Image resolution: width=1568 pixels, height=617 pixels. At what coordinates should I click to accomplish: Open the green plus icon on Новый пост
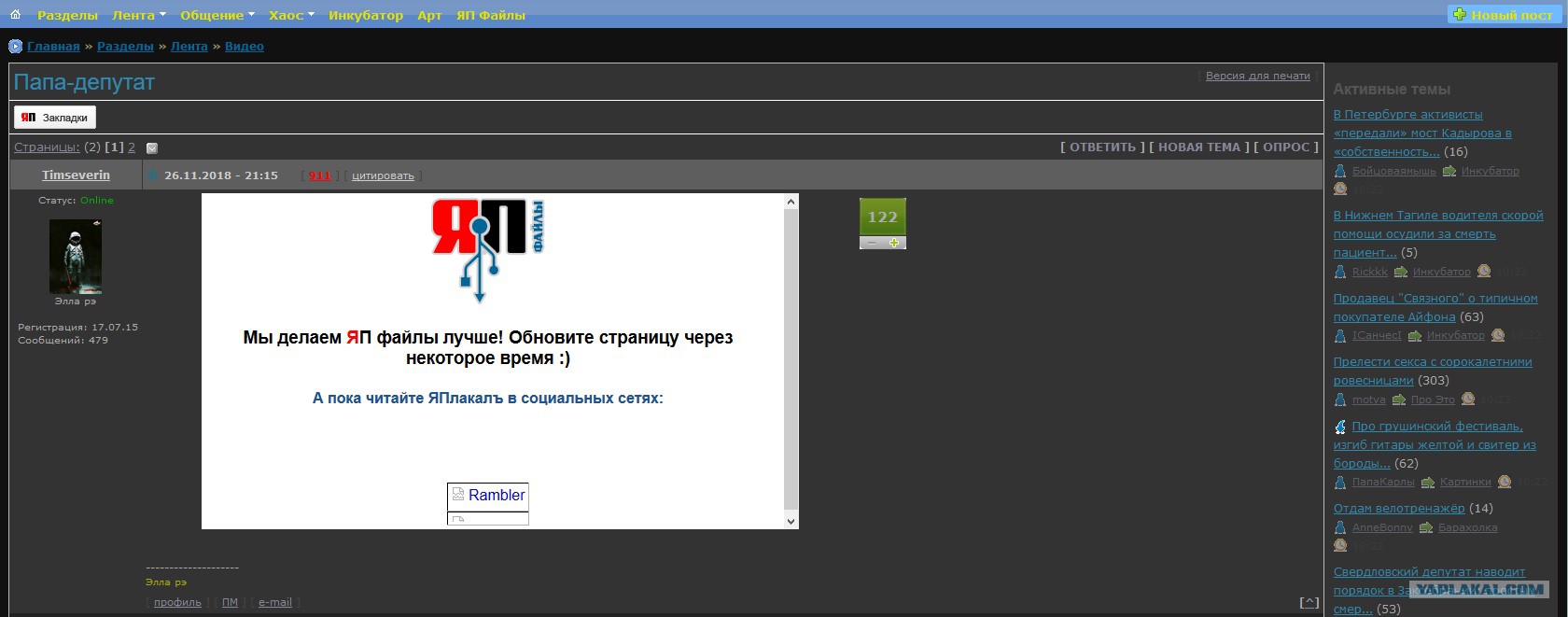[x=1460, y=14]
